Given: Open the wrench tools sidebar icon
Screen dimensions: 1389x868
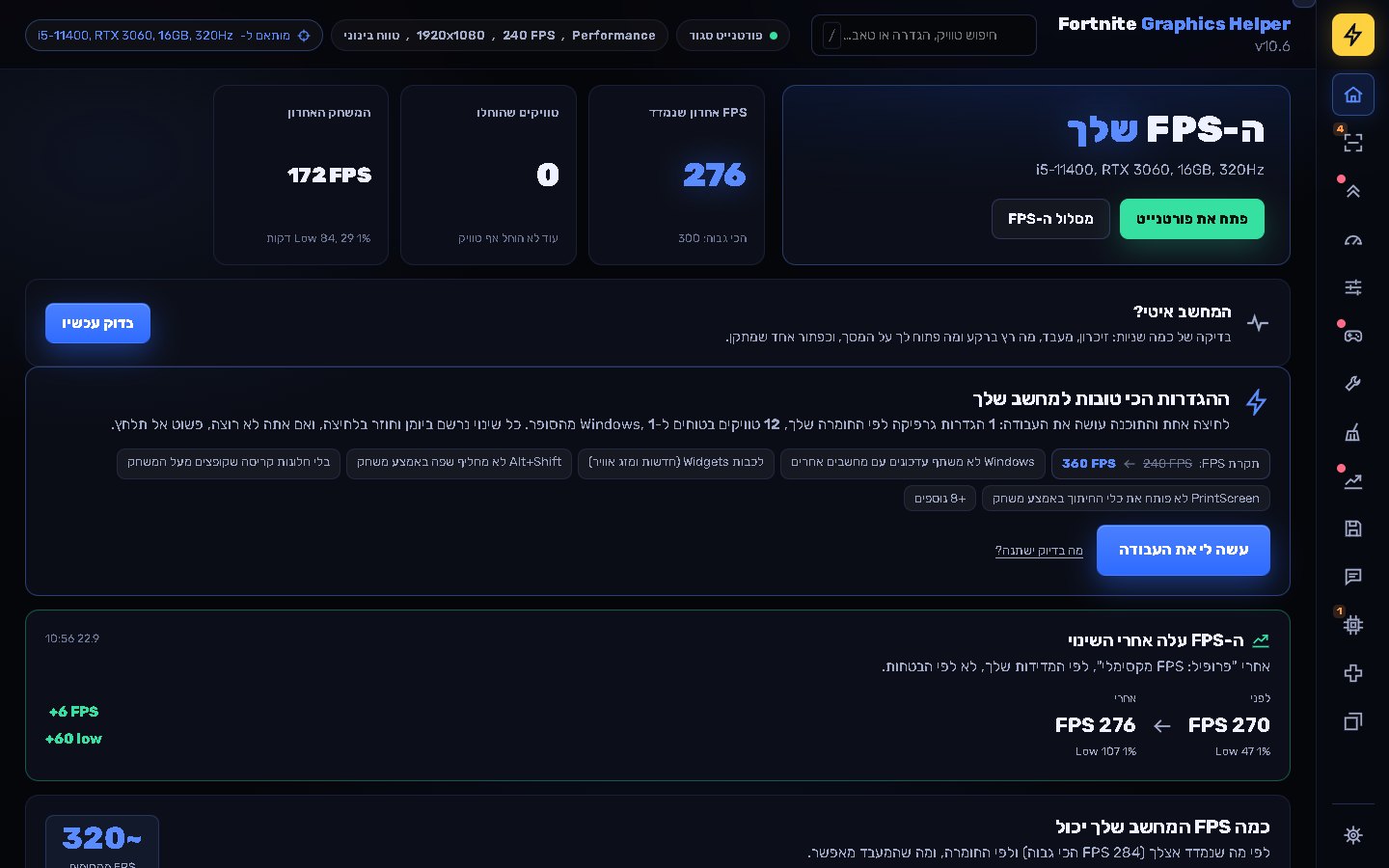Looking at the screenshot, I should pyautogui.click(x=1353, y=384).
